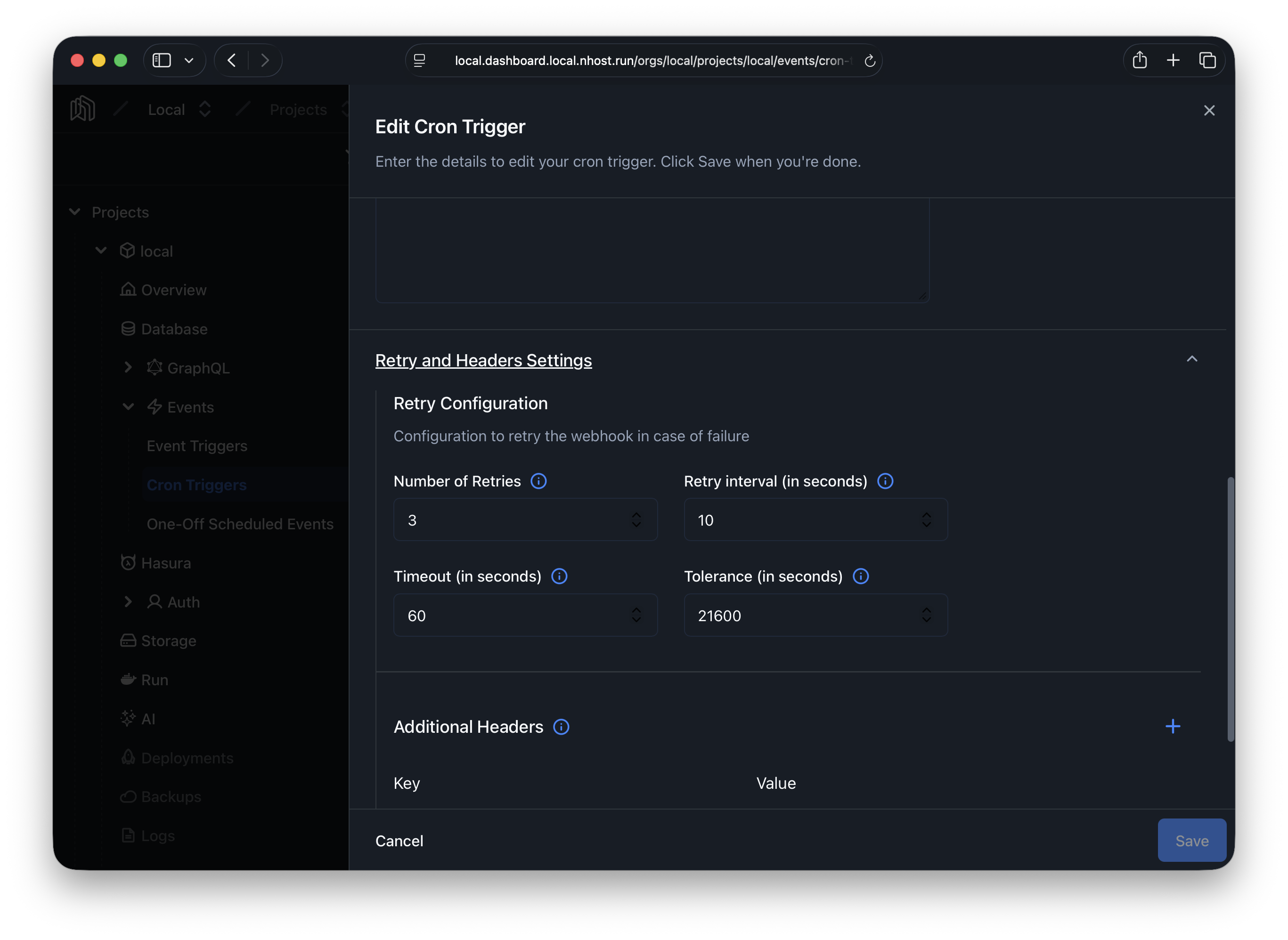Viewport: 1288px width, 940px height.
Task: Collapse the Retry and Headers Settings section
Action: (1192, 359)
